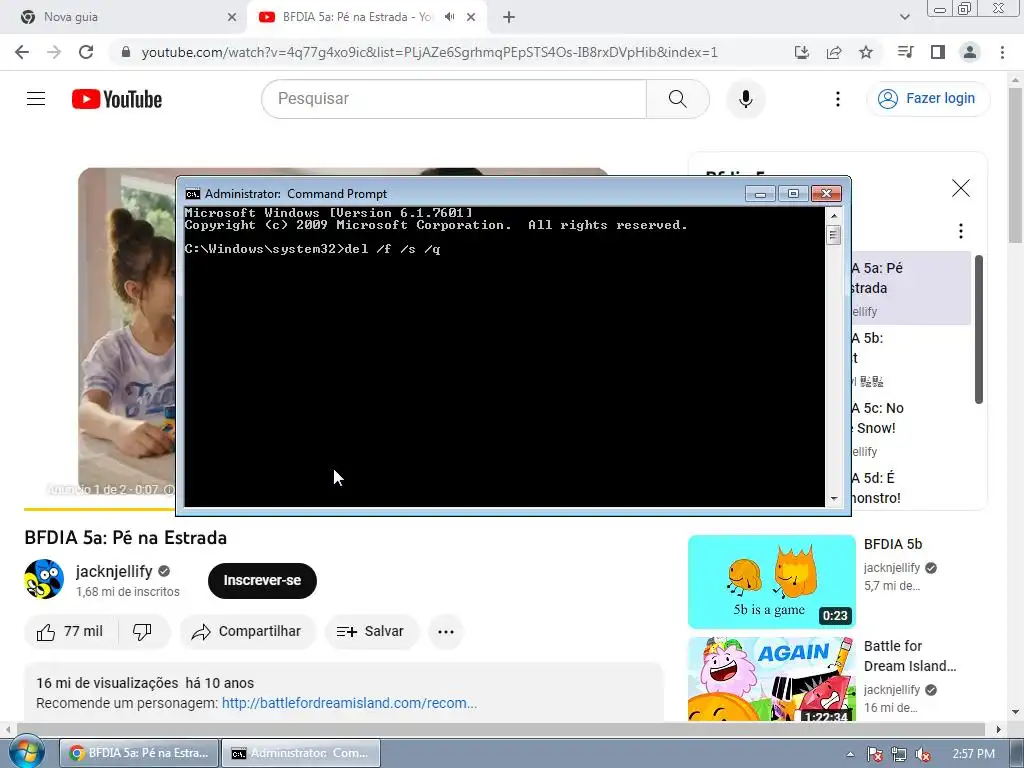Bookmark this page with the star icon
Viewport: 1024px width, 768px height.
coord(866,52)
